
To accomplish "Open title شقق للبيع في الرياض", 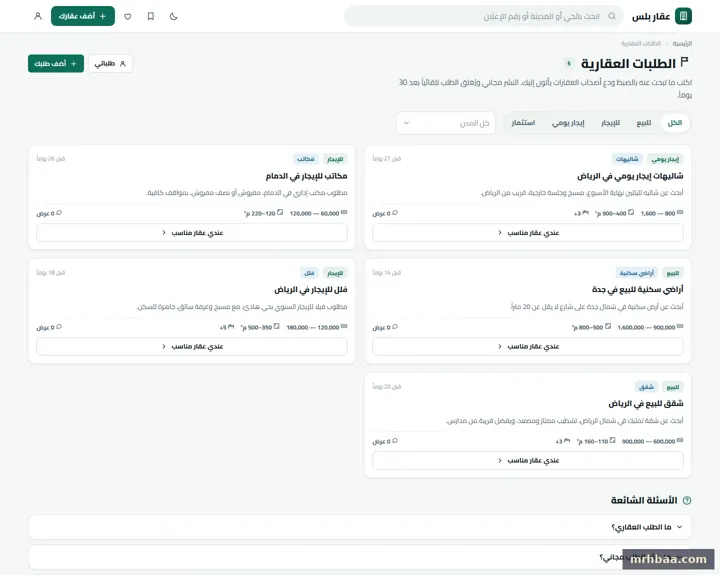I will (646, 403).
